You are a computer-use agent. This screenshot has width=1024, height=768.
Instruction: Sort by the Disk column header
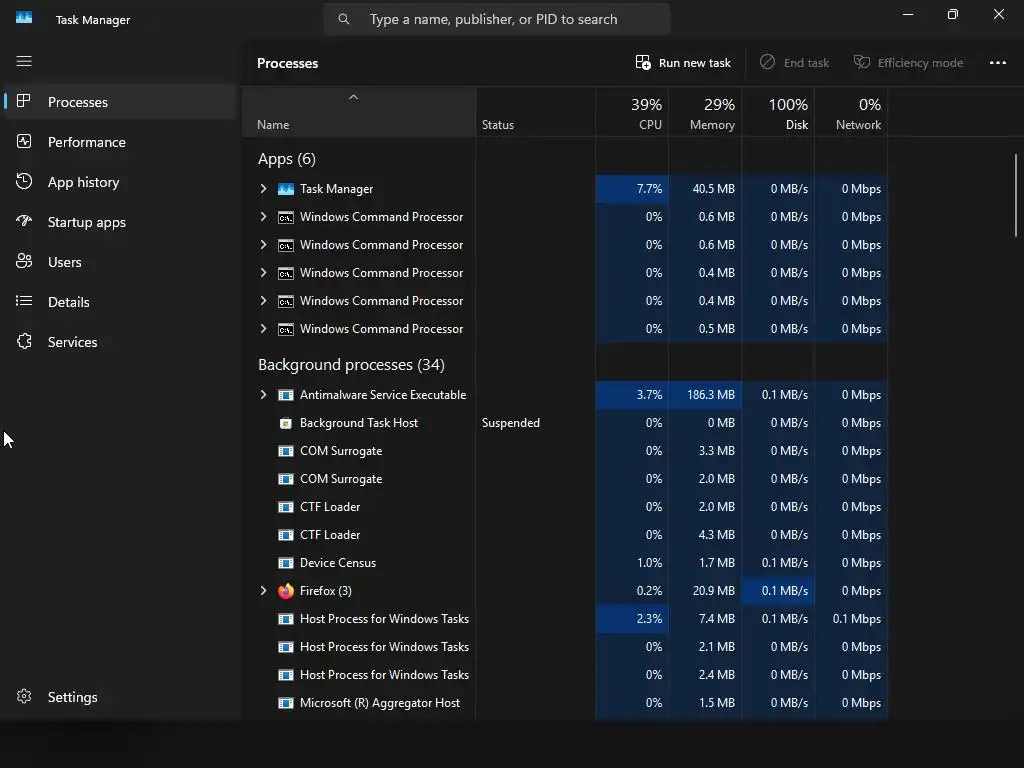(x=778, y=113)
